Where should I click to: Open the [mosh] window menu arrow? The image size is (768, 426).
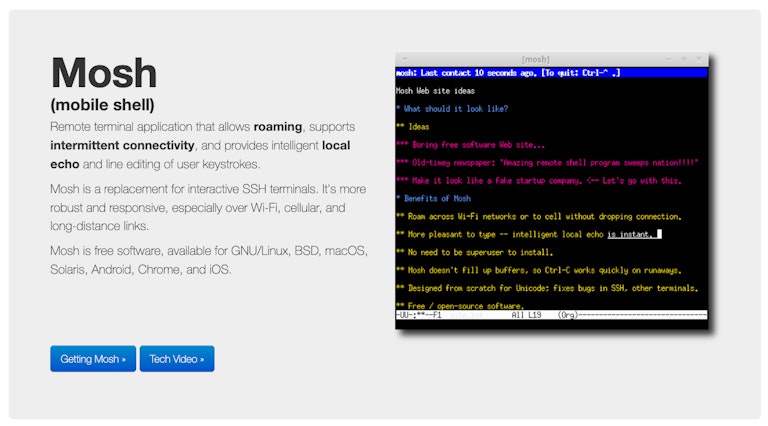tap(405, 59)
